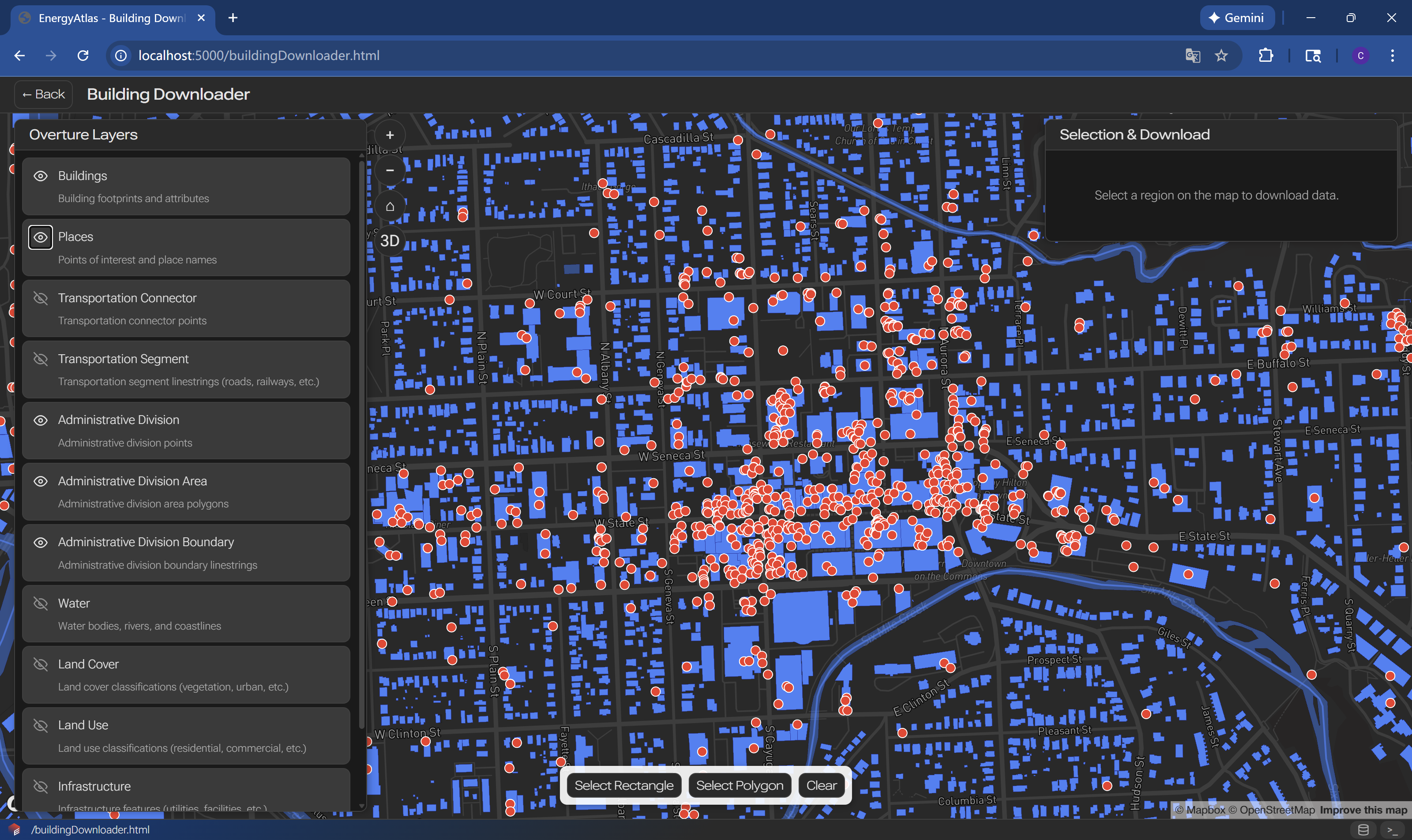
Task: Reset map view with home icon
Action: (x=390, y=206)
